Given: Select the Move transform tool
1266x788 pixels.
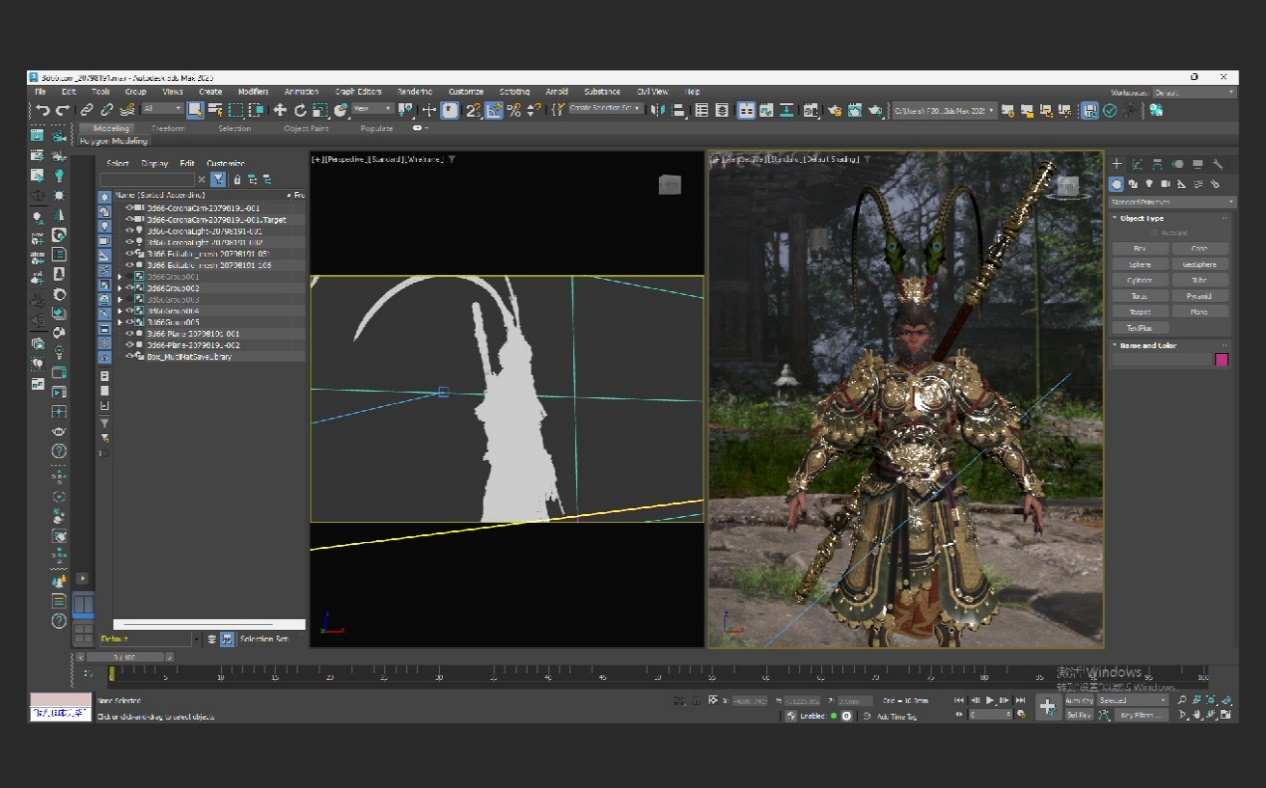Looking at the screenshot, I should [x=280, y=110].
